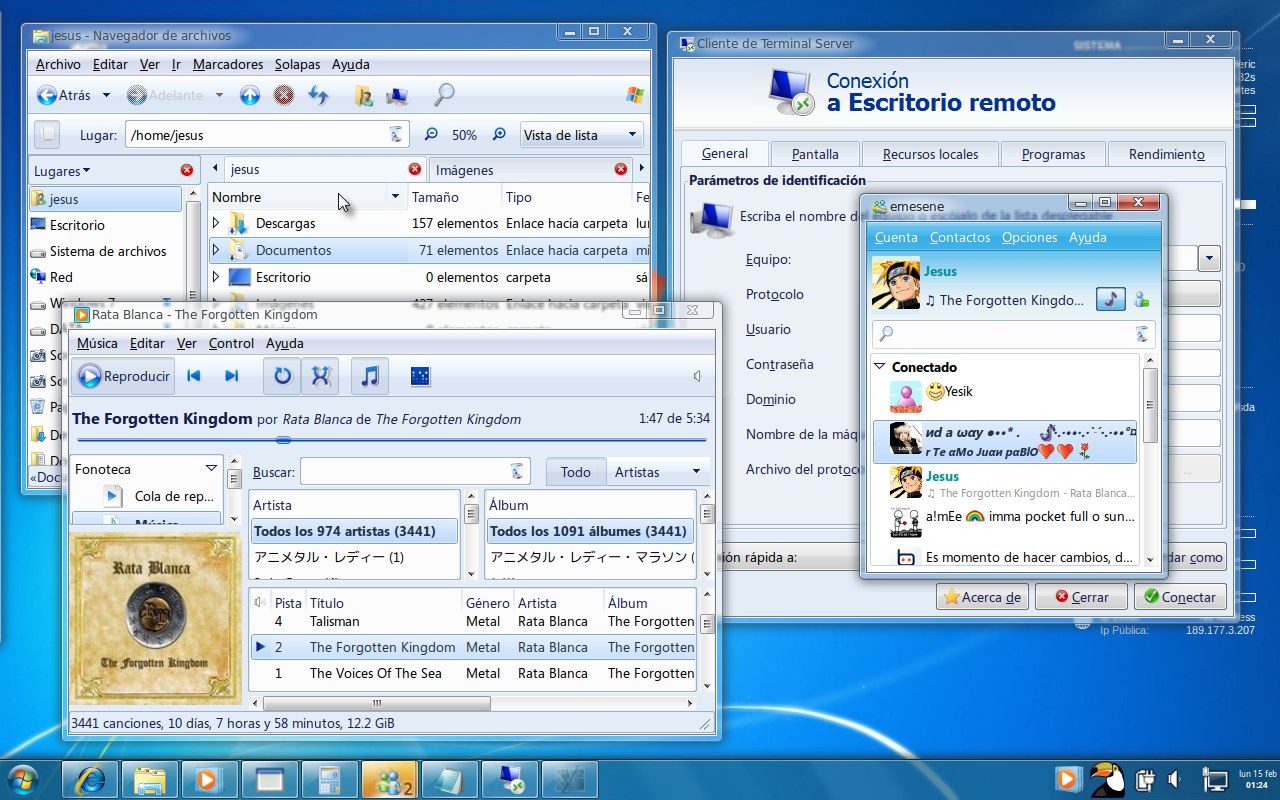1280x800 pixels.
Task: Click the zoom in icon right of 50%
Action: [497, 135]
